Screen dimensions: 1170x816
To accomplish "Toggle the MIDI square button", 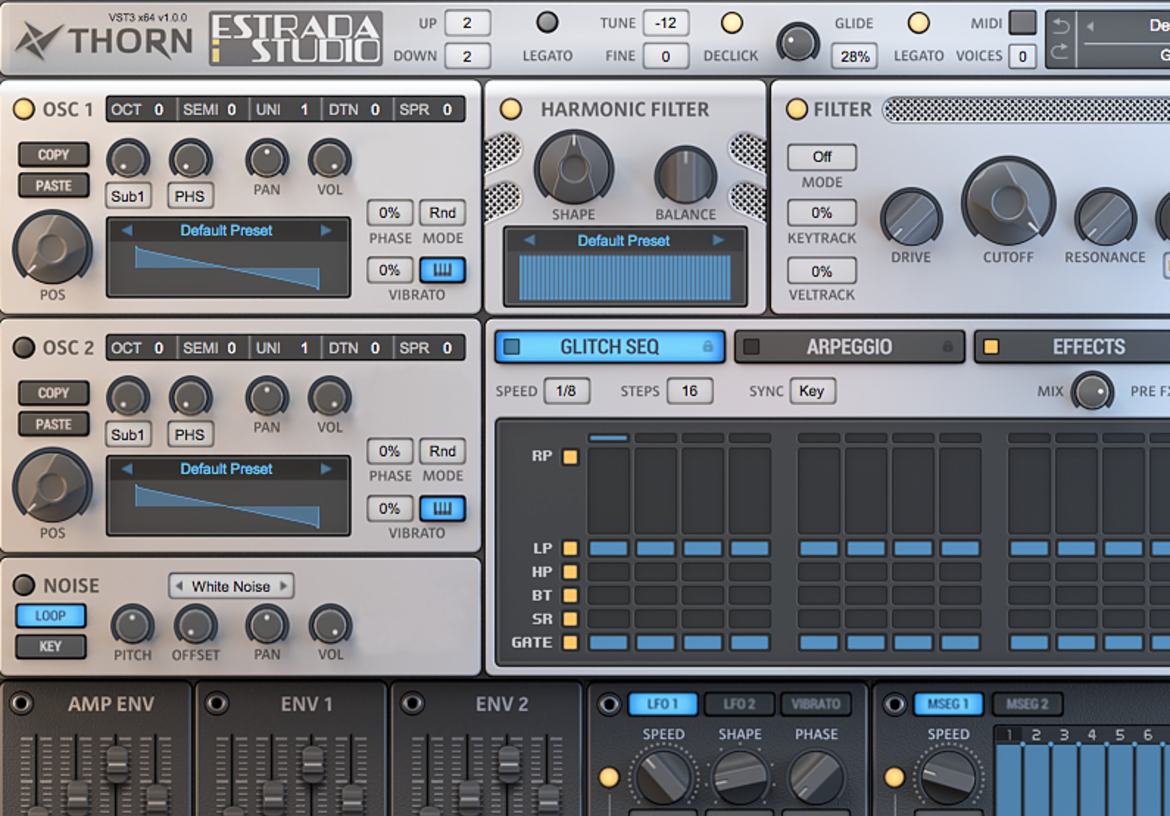I will tap(1022, 22).
